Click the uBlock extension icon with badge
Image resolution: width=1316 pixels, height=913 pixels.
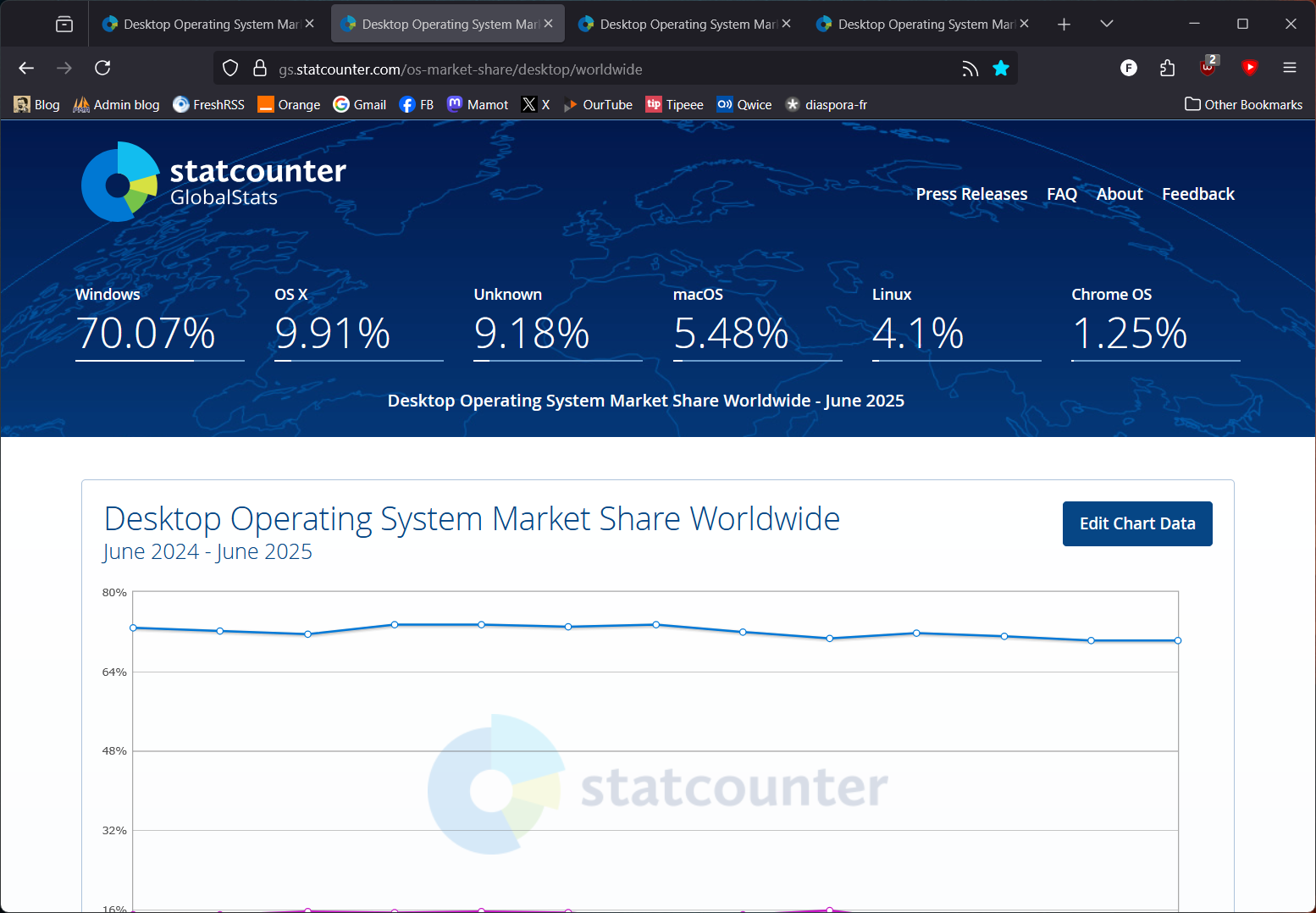[1208, 67]
